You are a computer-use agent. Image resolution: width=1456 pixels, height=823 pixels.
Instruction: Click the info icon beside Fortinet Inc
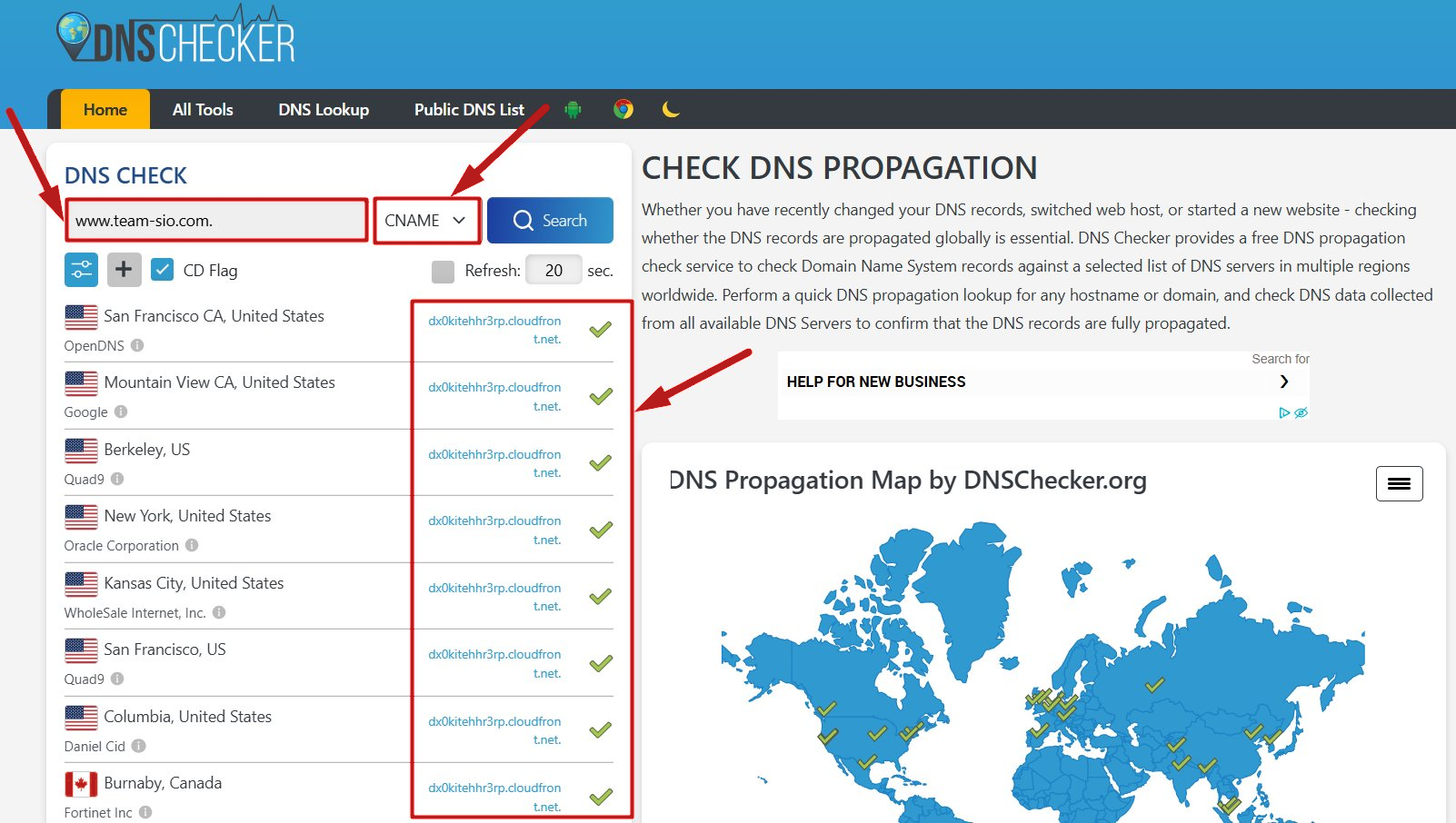pyautogui.click(x=145, y=812)
